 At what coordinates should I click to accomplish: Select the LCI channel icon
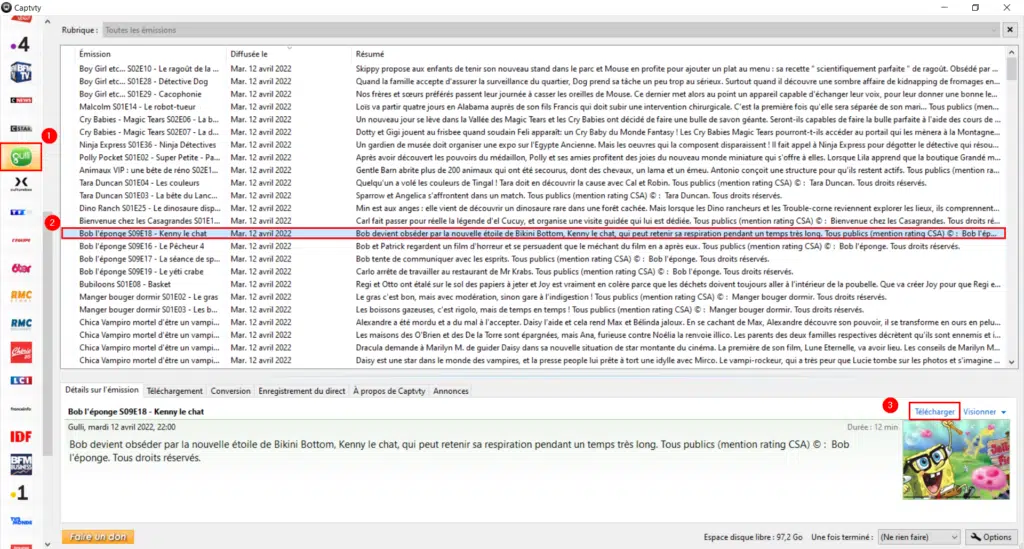pyautogui.click(x=21, y=381)
